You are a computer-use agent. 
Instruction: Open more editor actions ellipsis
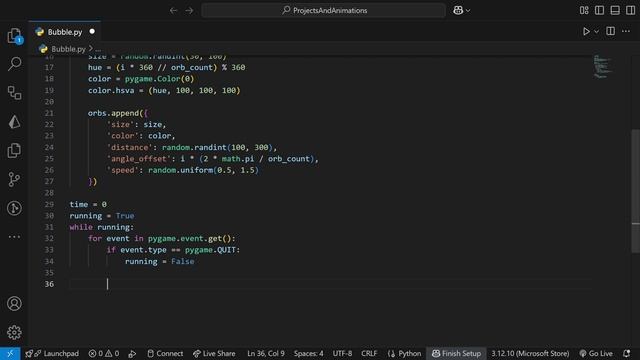(626, 31)
